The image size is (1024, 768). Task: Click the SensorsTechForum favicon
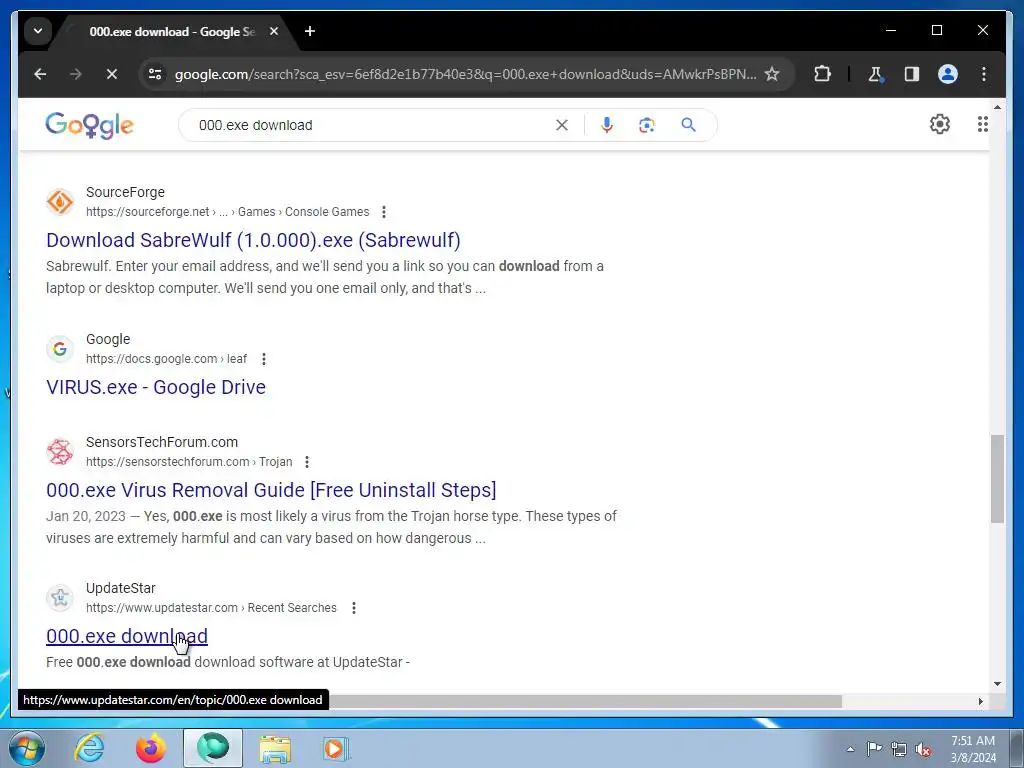(60, 451)
